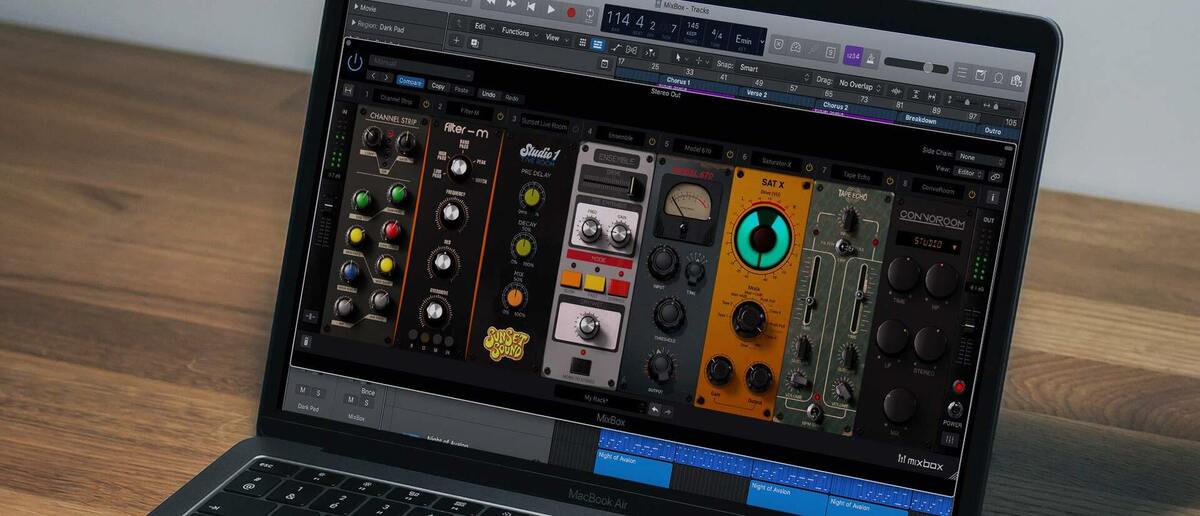
Task: Open the list editors icon
Action: 961,72
